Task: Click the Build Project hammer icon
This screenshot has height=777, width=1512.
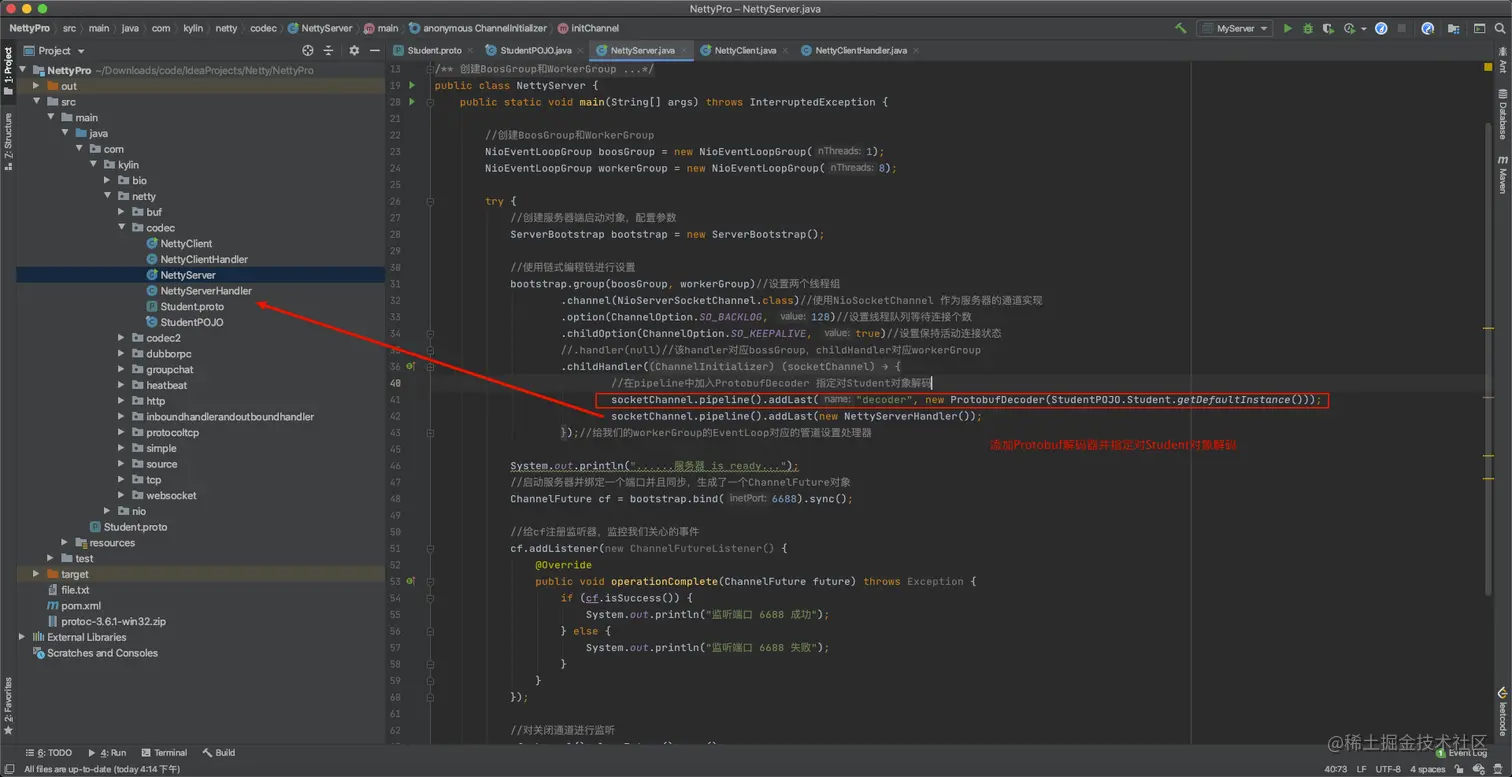Action: pos(1180,28)
